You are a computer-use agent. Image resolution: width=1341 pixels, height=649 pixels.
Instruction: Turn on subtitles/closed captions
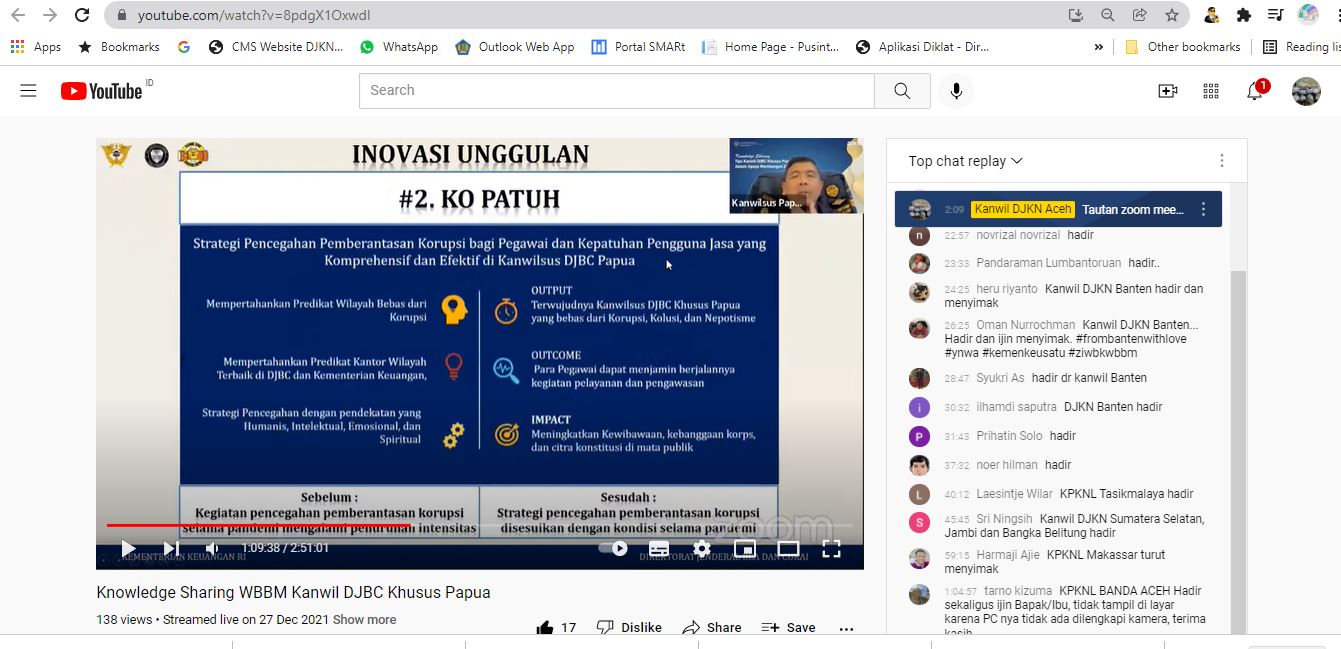pos(659,548)
